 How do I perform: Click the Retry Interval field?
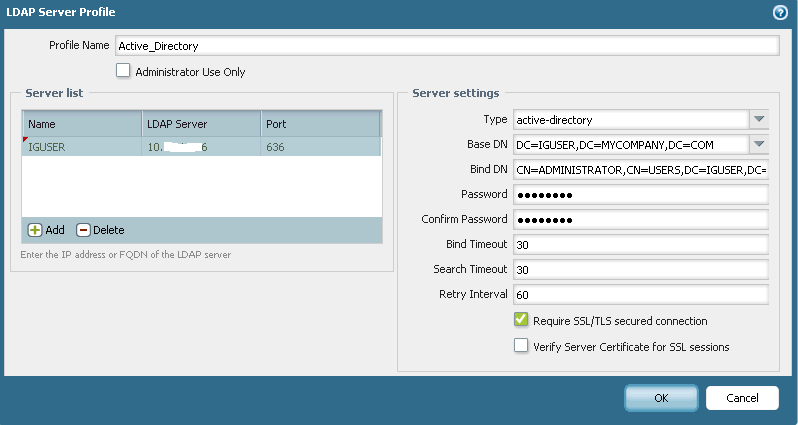pos(639,294)
